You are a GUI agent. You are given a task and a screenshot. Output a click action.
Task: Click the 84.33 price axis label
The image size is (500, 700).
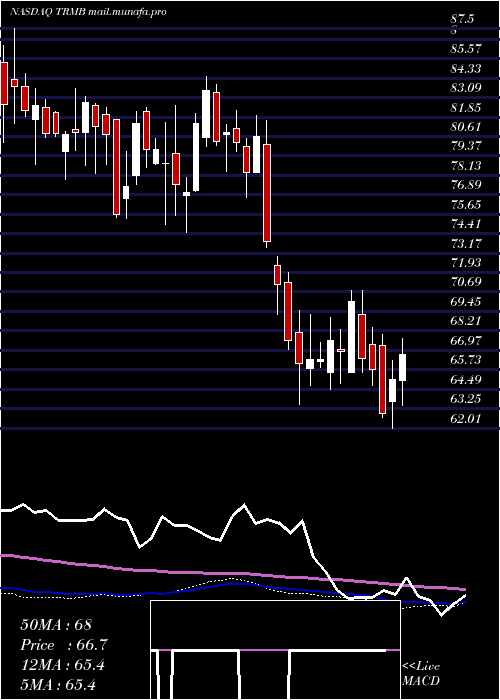[x=466, y=68]
